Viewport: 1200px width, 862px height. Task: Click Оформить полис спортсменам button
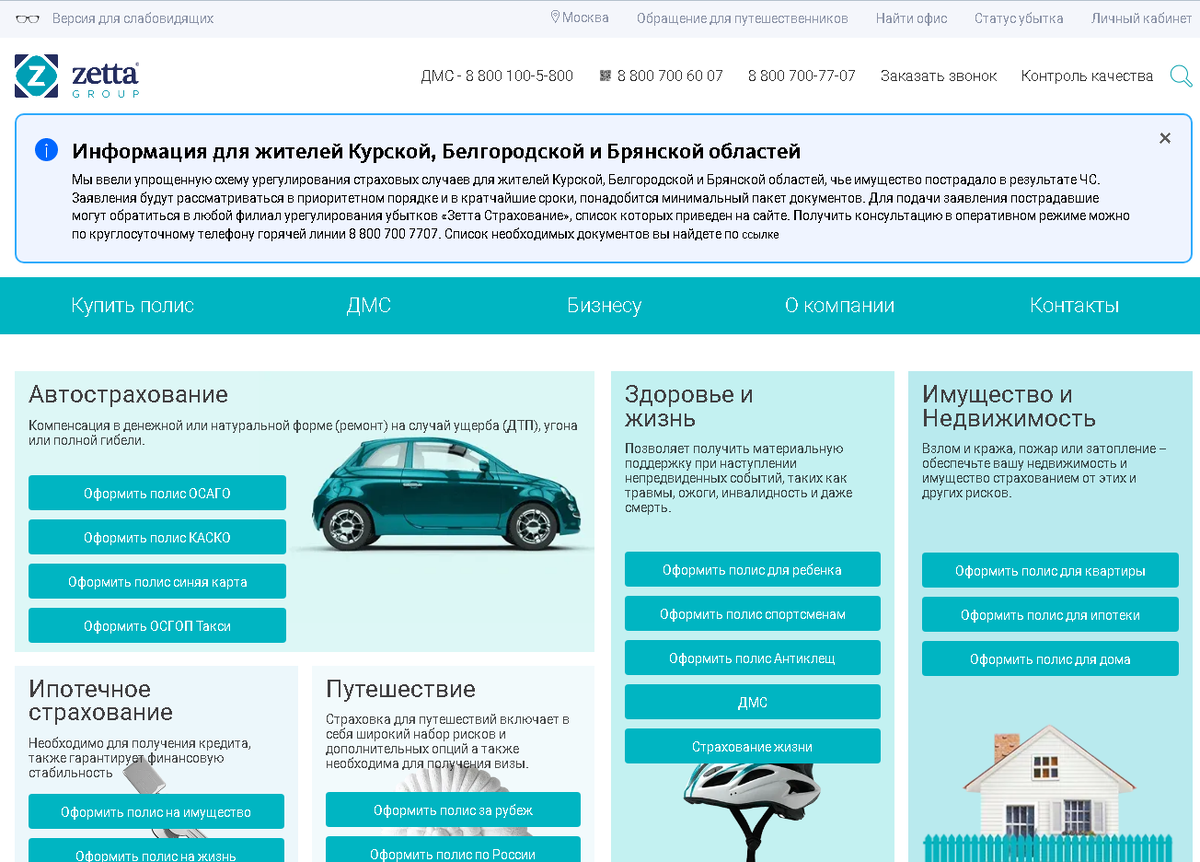[752, 613]
